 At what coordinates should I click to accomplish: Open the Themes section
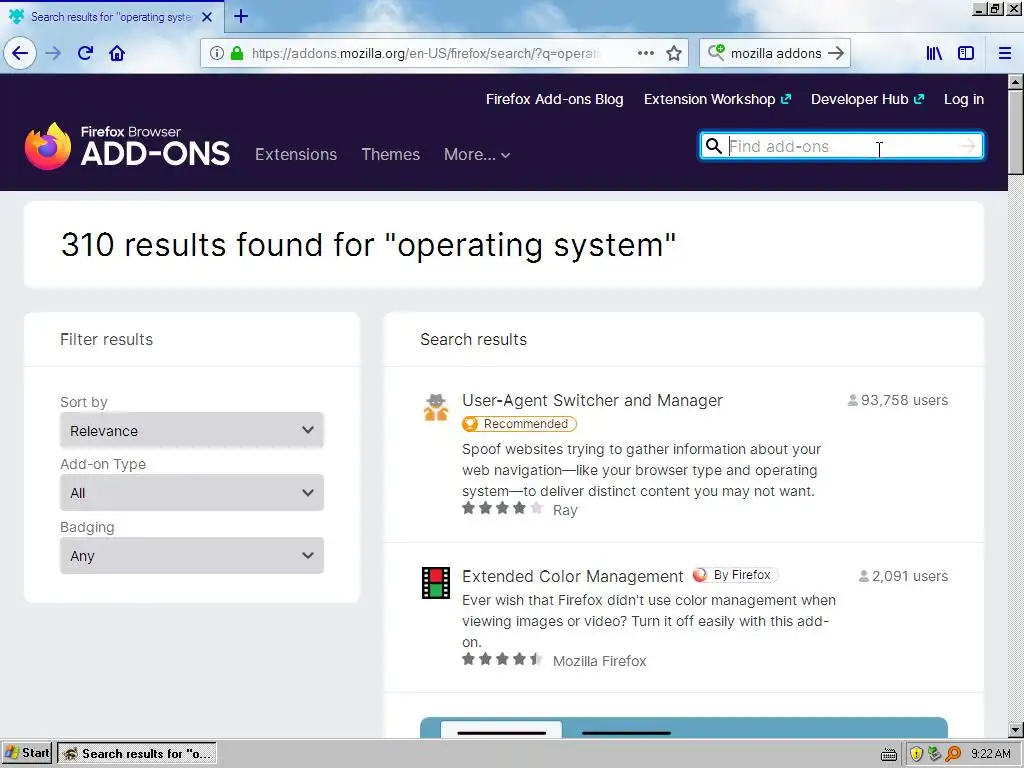pos(391,155)
